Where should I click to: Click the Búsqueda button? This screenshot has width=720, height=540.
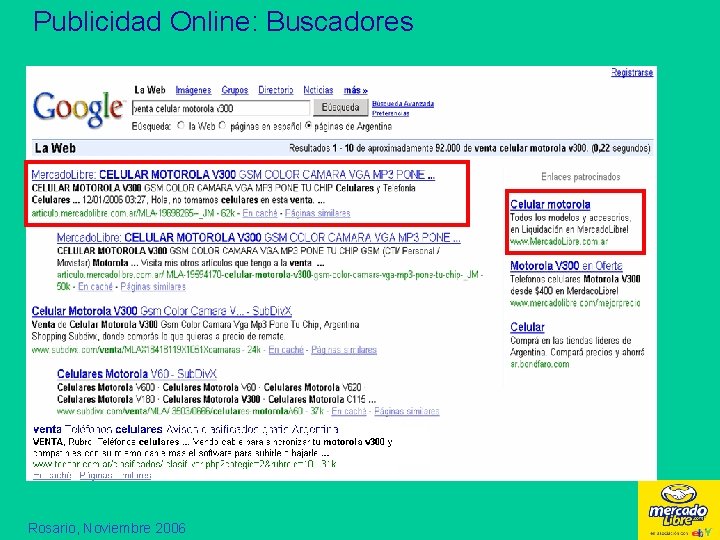click(341, 108)
